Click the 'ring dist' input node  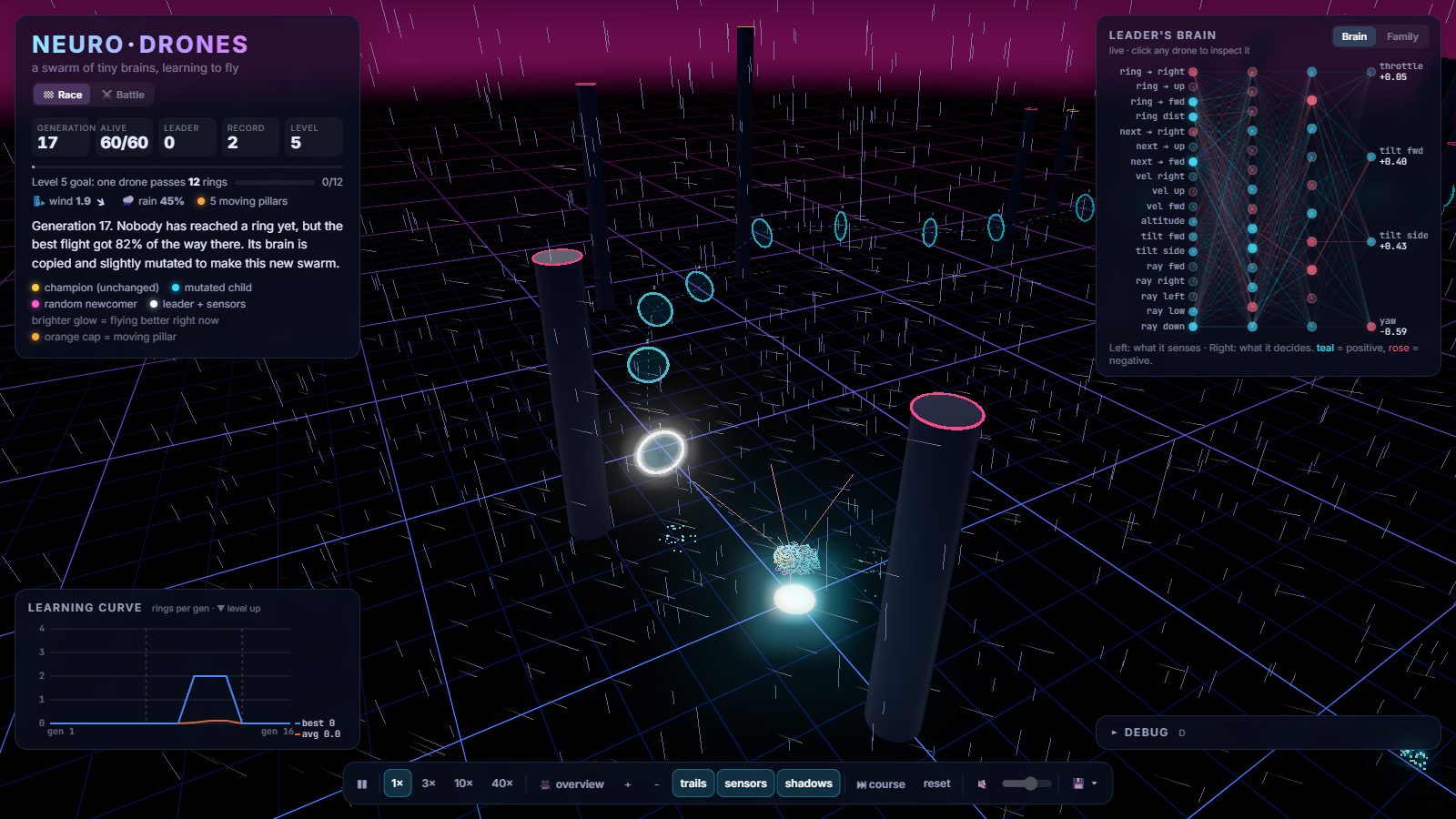pyautogui.click(x=1193, y=116)
